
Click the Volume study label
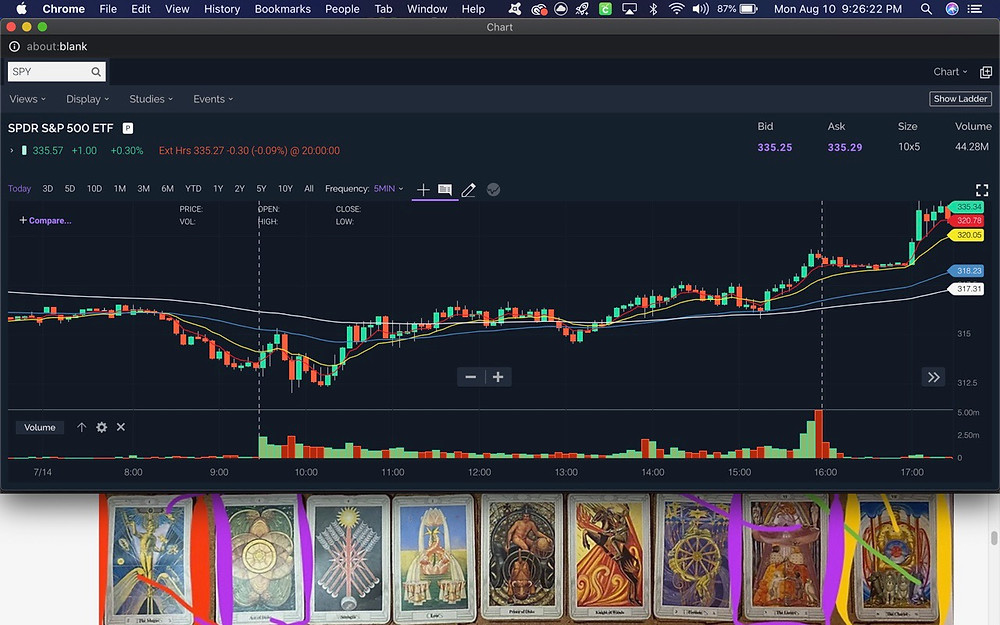click(40, 427)
